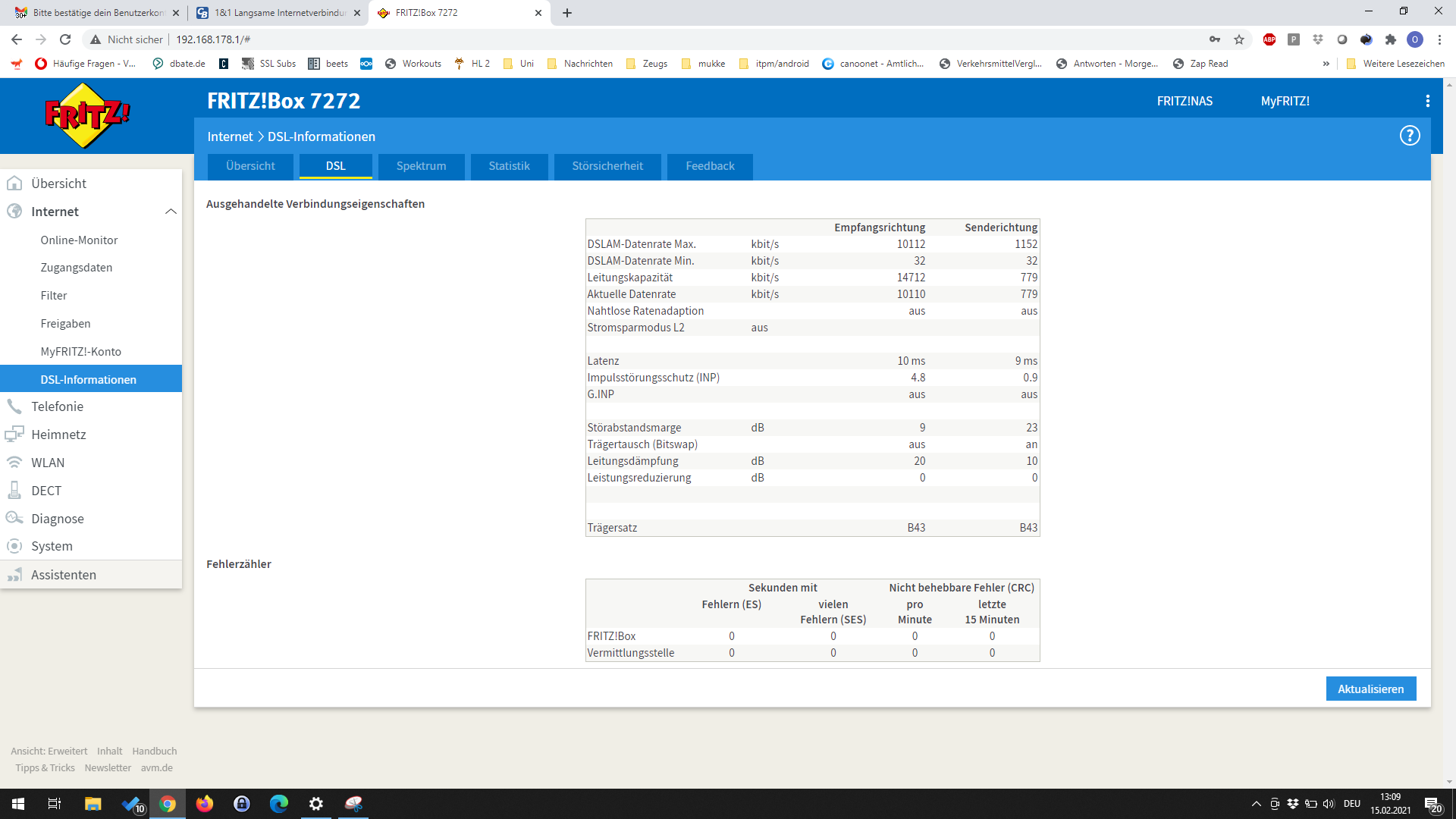Bookmark this page with the star icon
This screenshot has height=819, width=1456.
[1239, 39]
